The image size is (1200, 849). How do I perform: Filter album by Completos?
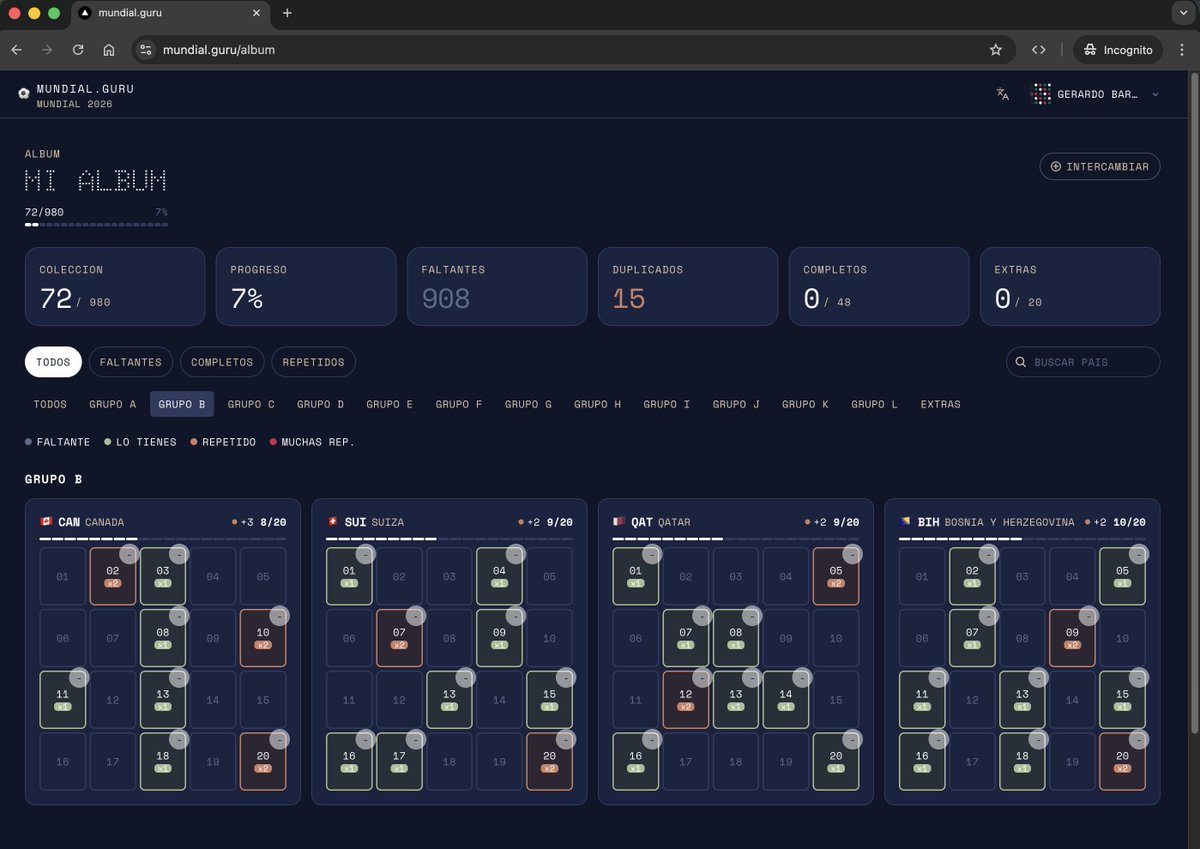tap(223, 362)
